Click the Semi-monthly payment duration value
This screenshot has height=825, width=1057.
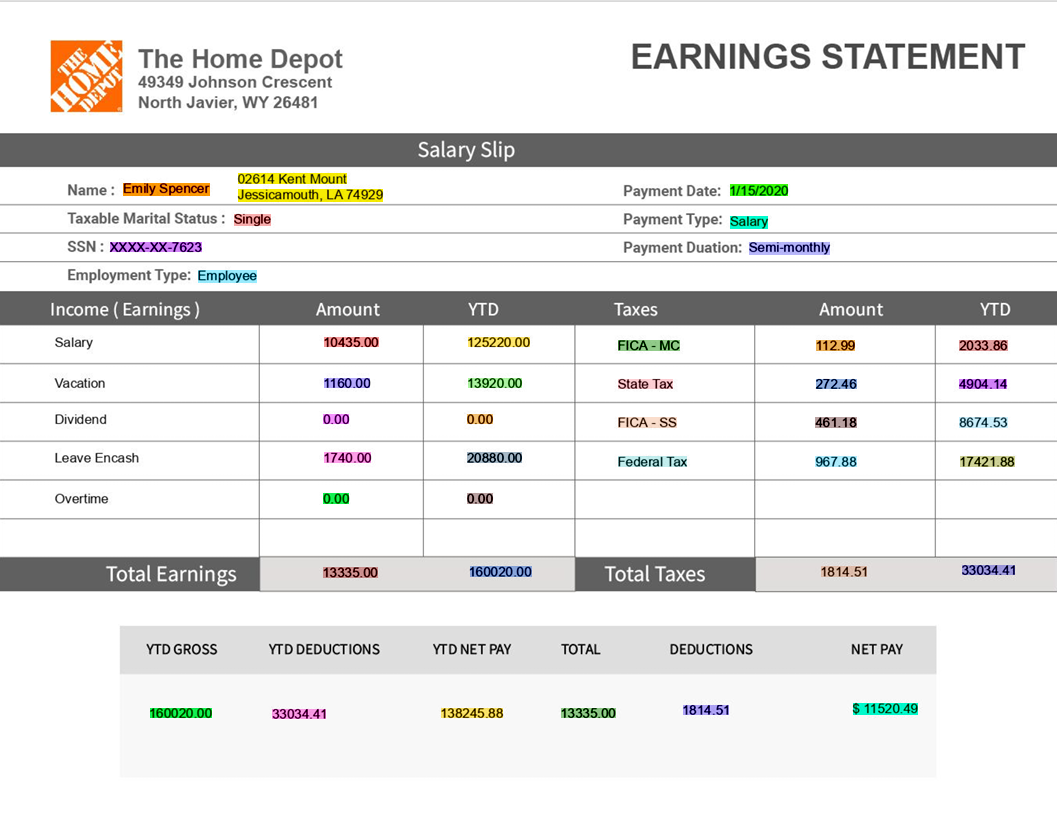click(789, 247)
